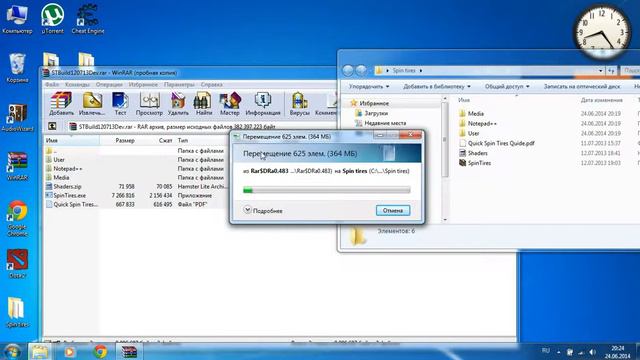The height and width of the screenshot is (360, 640).
Task: Open the Общий доступ dropdown in Explorer
Action: (507, 87)
